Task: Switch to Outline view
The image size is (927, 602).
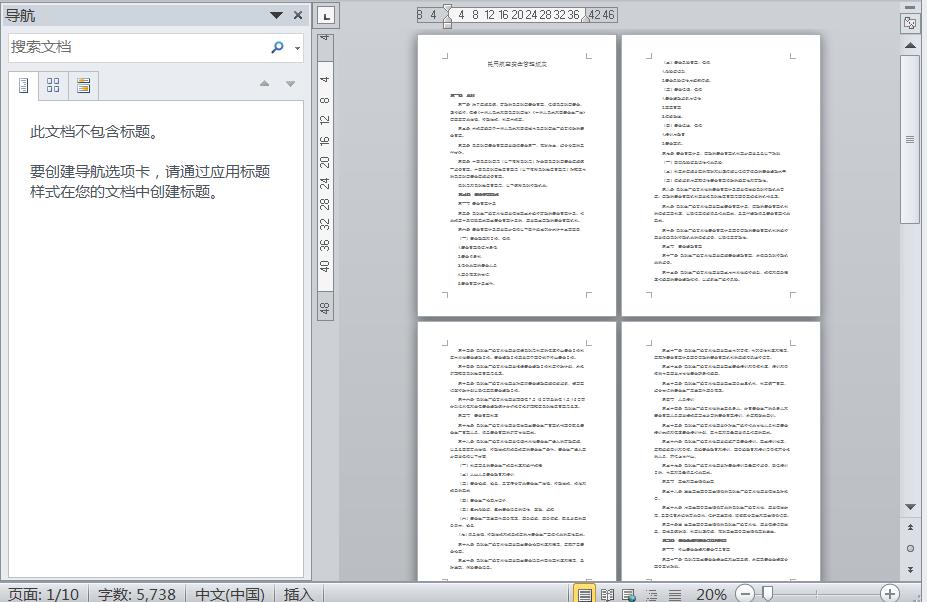Action: (x=652, y=594)
